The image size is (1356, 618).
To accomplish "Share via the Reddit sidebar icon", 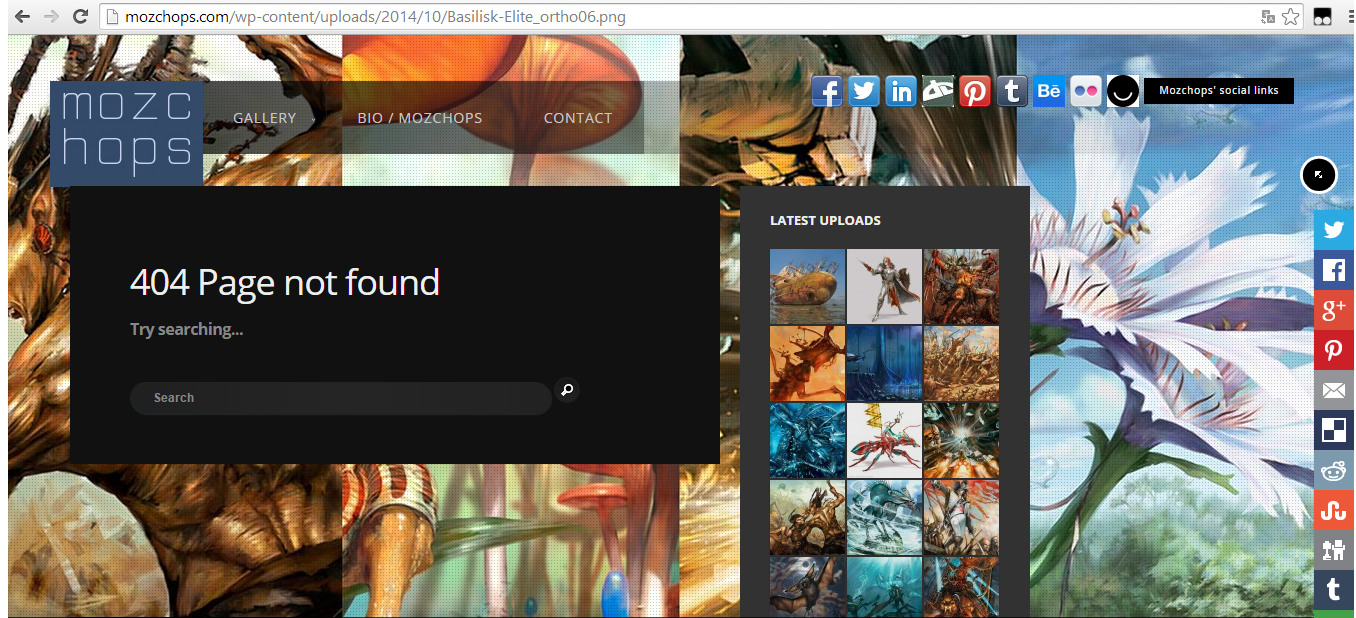I will 1333,469.
